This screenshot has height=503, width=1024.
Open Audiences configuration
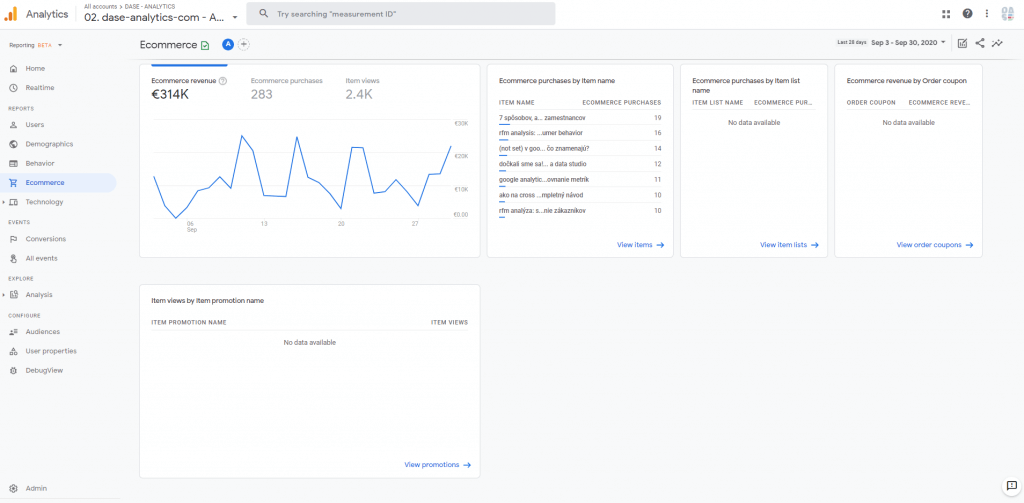pos(42,332)
